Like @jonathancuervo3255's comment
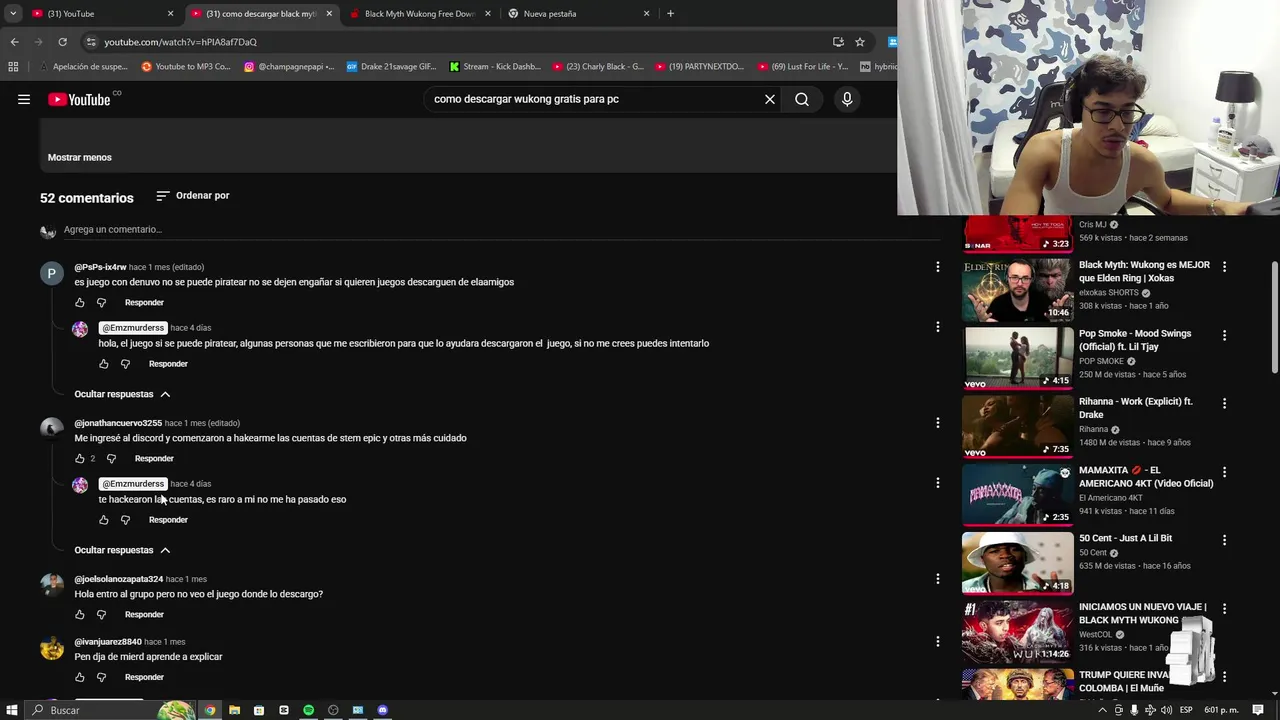Viewport: 1280px width, 720px height. point(80,458)
